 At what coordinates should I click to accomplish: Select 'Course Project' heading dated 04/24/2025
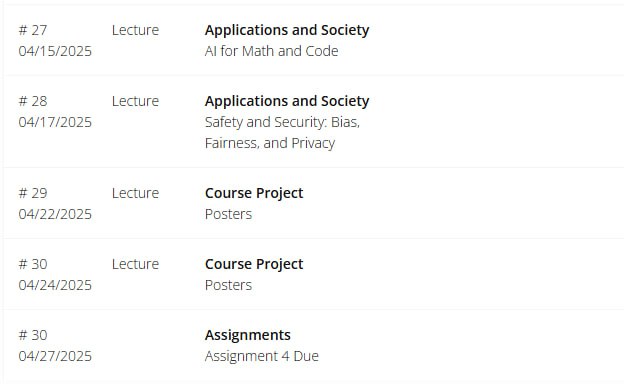254,264
